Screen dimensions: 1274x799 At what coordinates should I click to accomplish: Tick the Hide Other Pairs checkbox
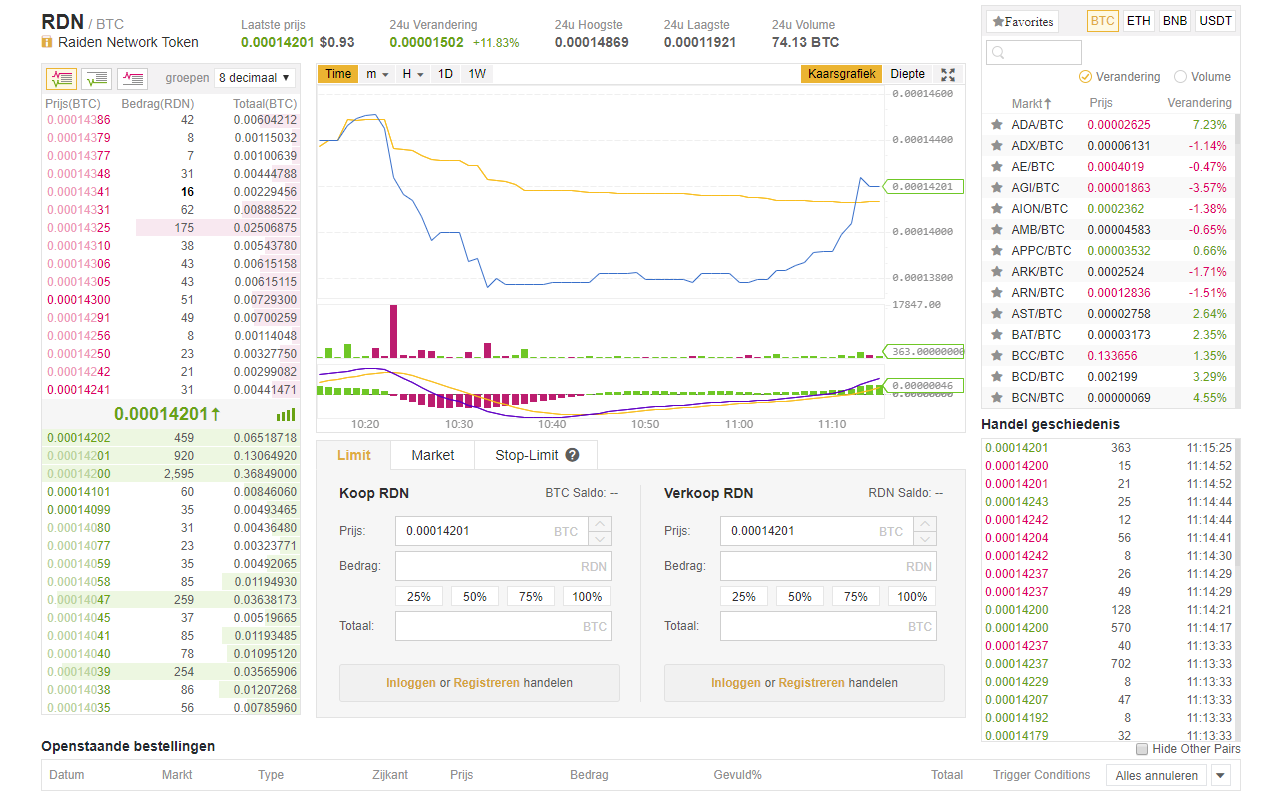click(x=1142, y=749)
